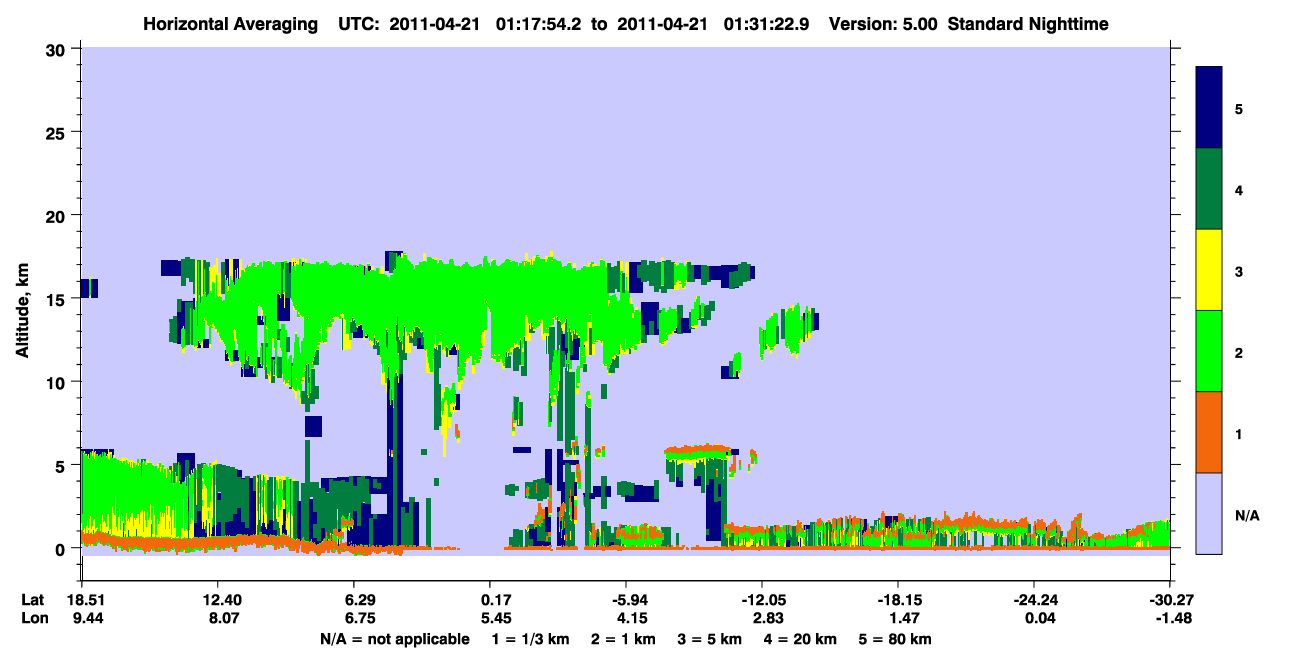
Task: Click the 'N/A = not applicable' legend note
Action: (395, 639)
